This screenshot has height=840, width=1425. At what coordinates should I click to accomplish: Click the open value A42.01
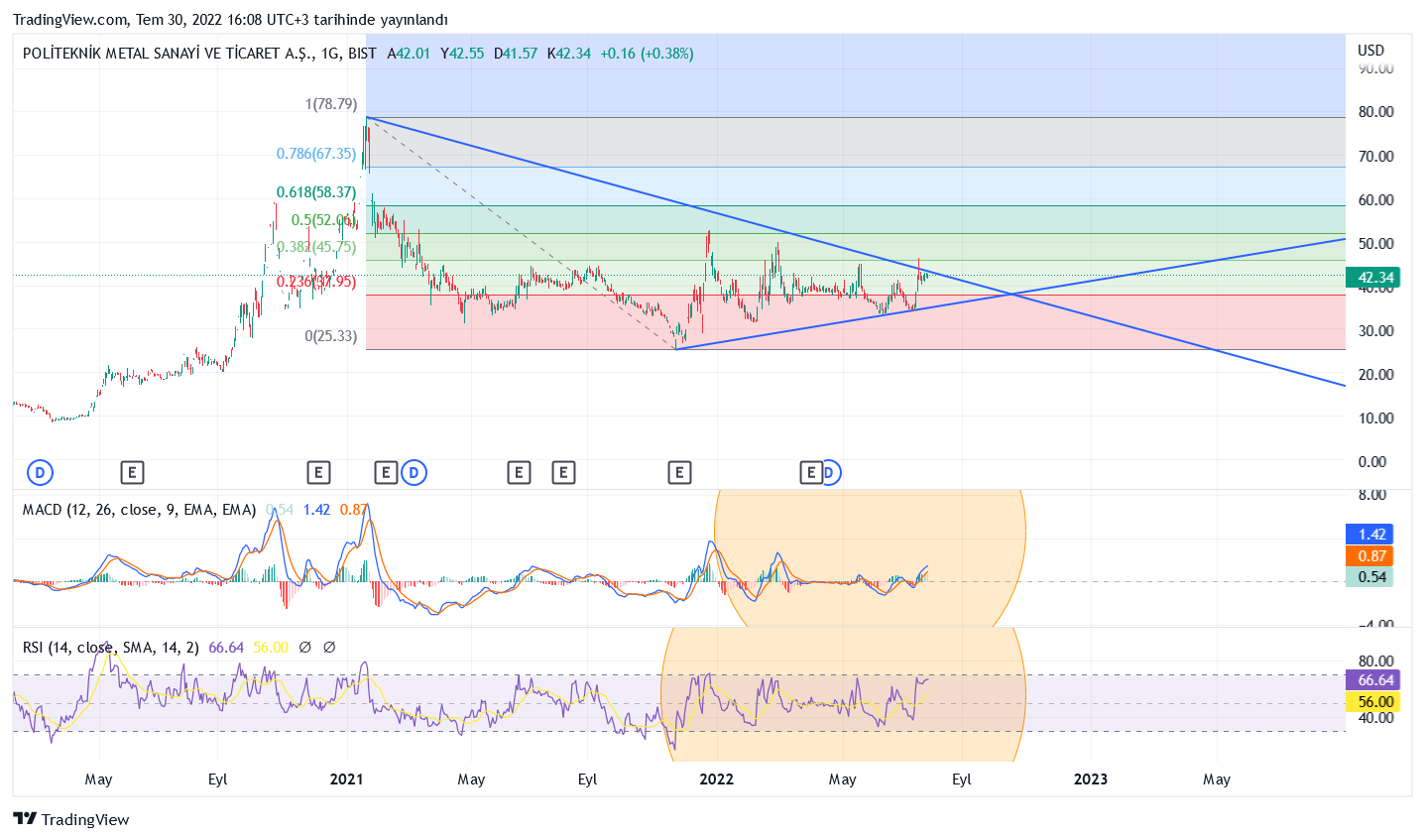click(409, 54)
